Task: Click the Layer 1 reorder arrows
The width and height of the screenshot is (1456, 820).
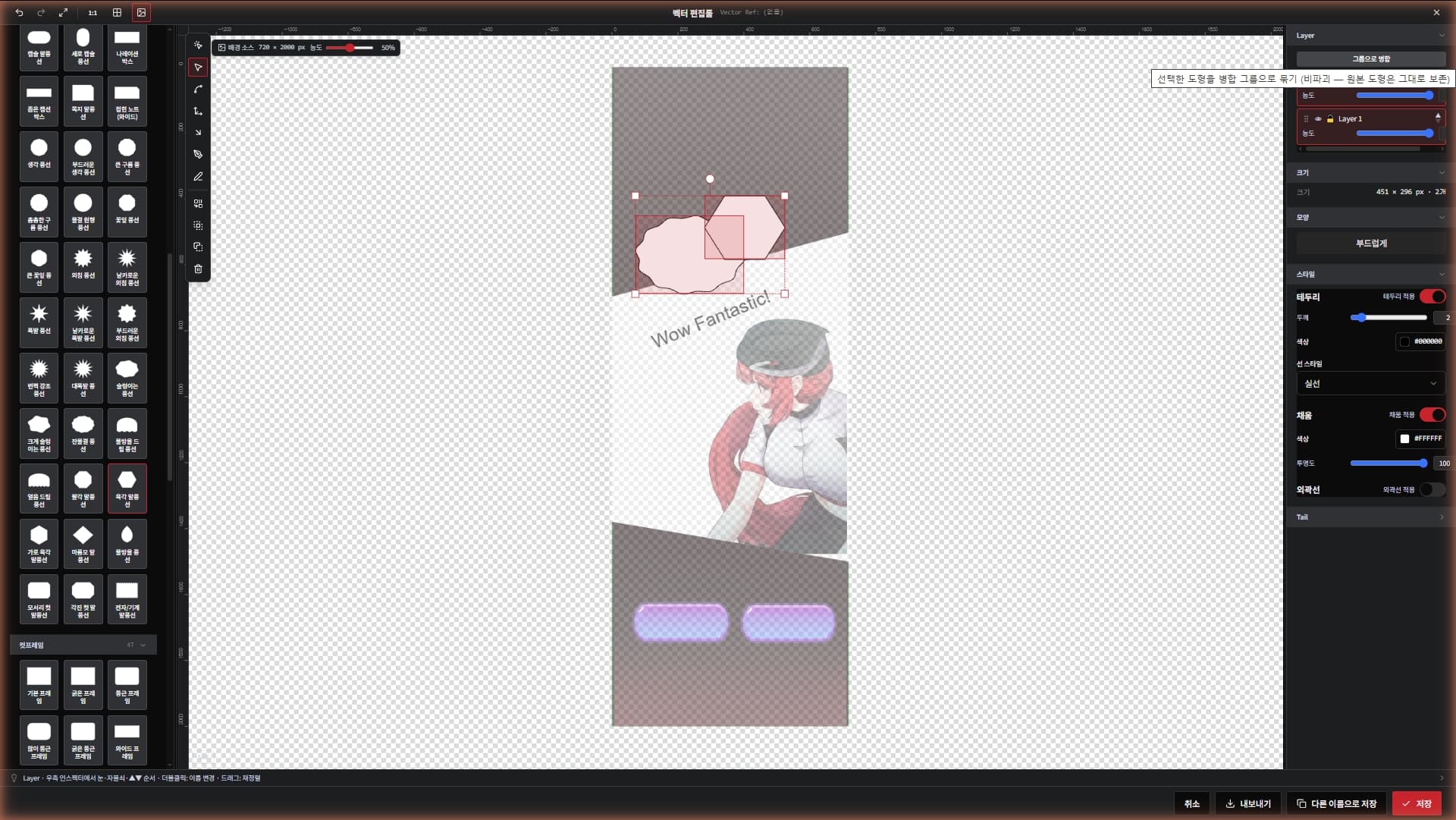Action: (1438, 118)
